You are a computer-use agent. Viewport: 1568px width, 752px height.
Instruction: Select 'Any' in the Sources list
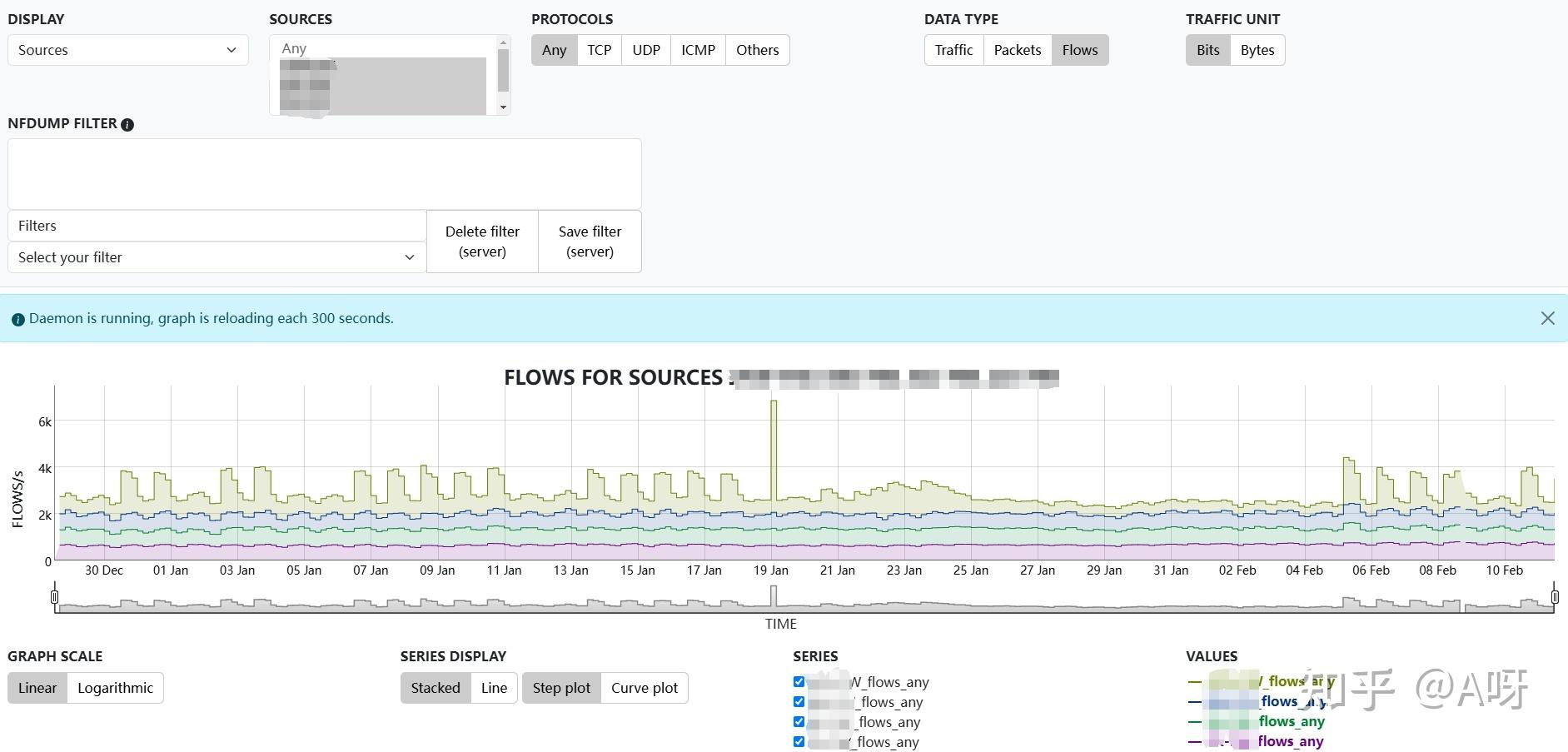[295, 48]
